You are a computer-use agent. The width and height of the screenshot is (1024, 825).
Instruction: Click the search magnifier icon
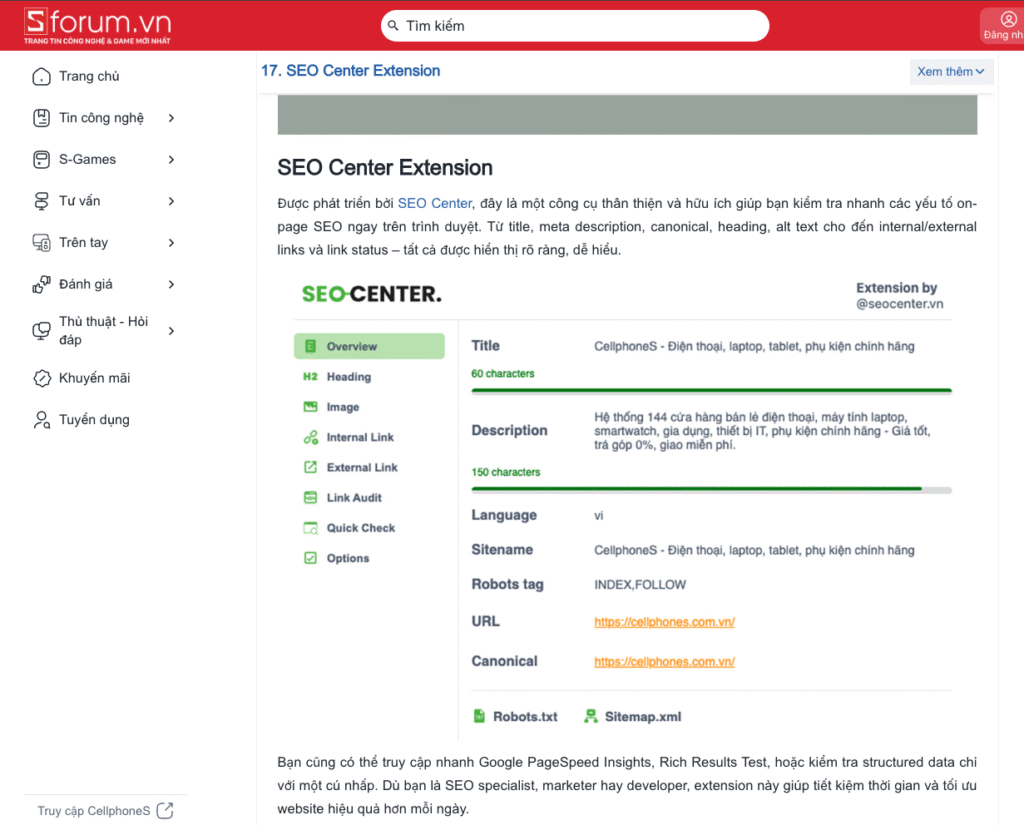(393, 26)
